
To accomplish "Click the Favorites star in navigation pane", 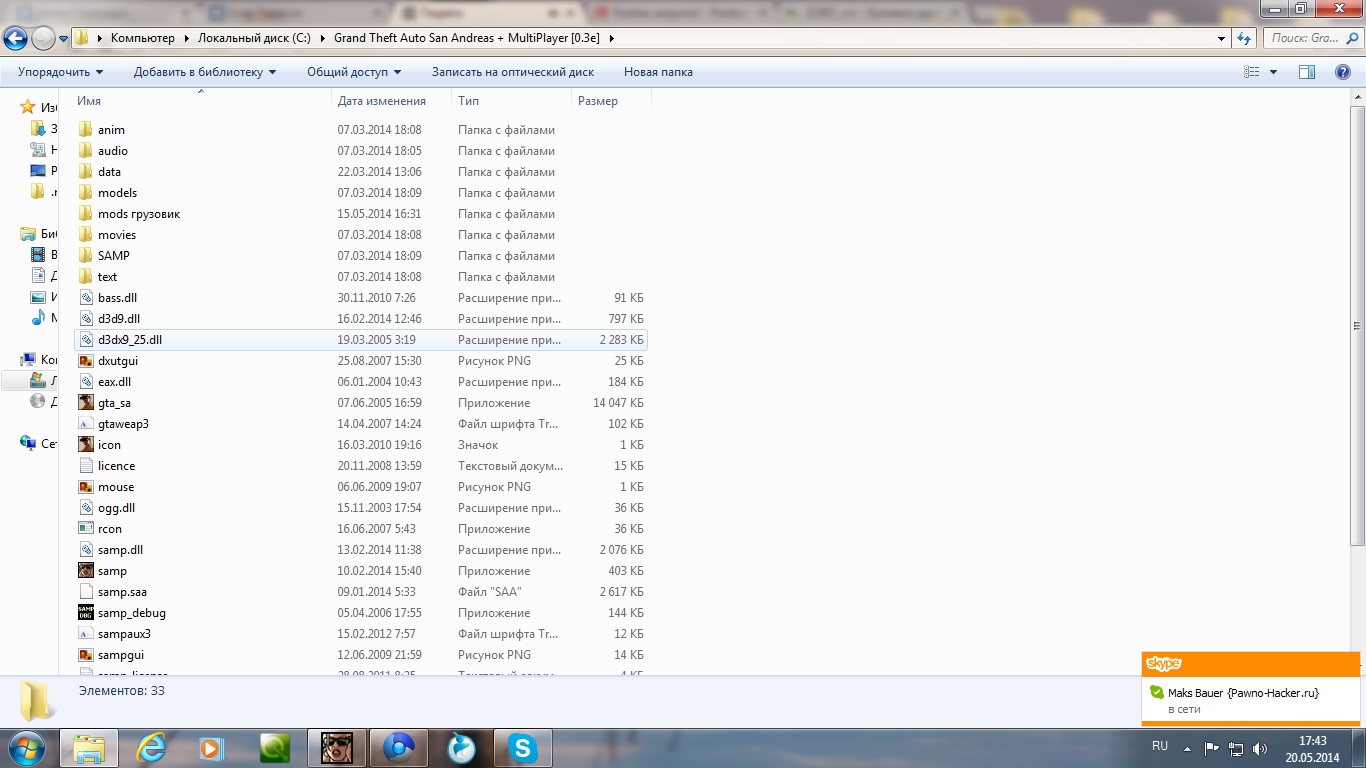I will point(28,107).
